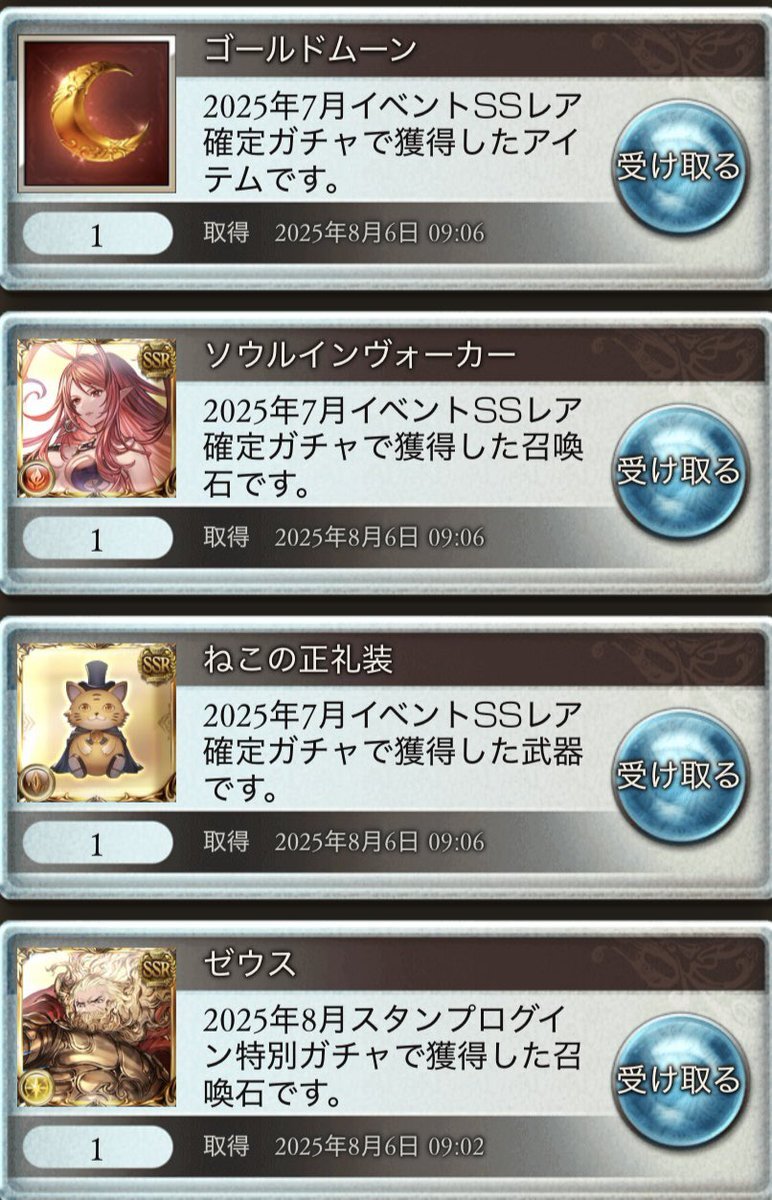This screenshot has height=1200, width=772.
Task: Tap the Gold Moon crescent item icon
Action: coord(97,114)
